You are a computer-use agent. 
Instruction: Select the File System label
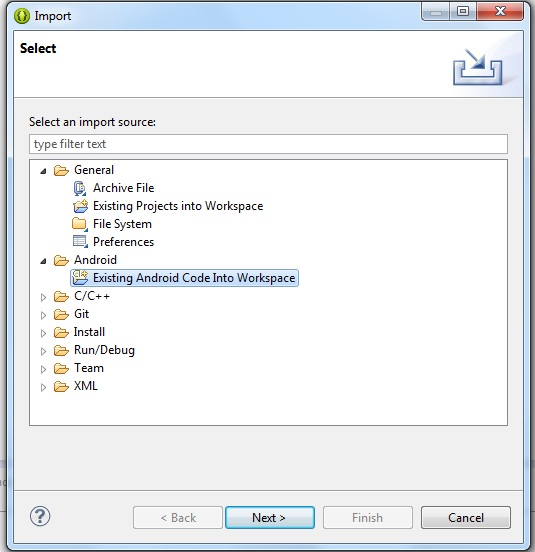coord(122,224)
